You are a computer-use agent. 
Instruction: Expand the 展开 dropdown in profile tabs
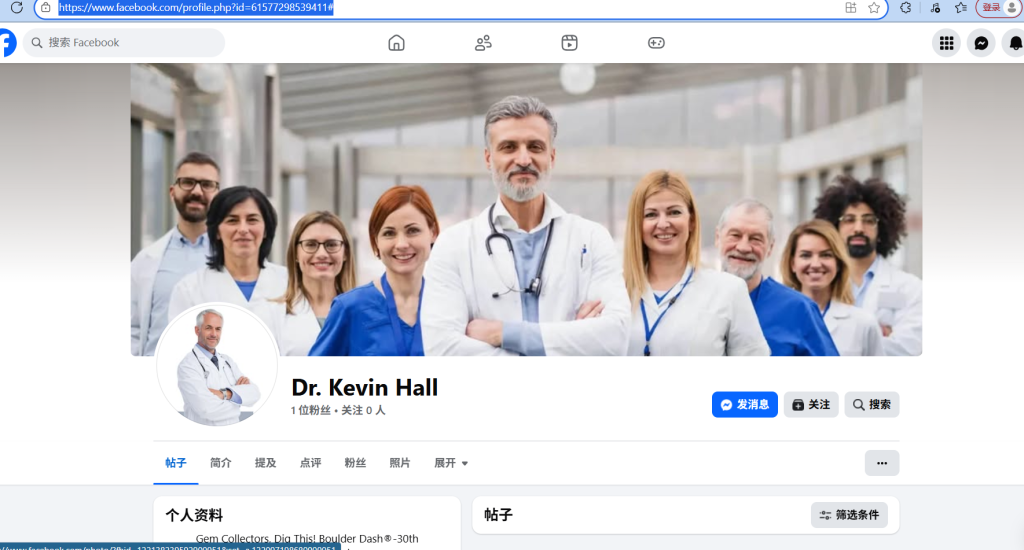click(450, 463)
